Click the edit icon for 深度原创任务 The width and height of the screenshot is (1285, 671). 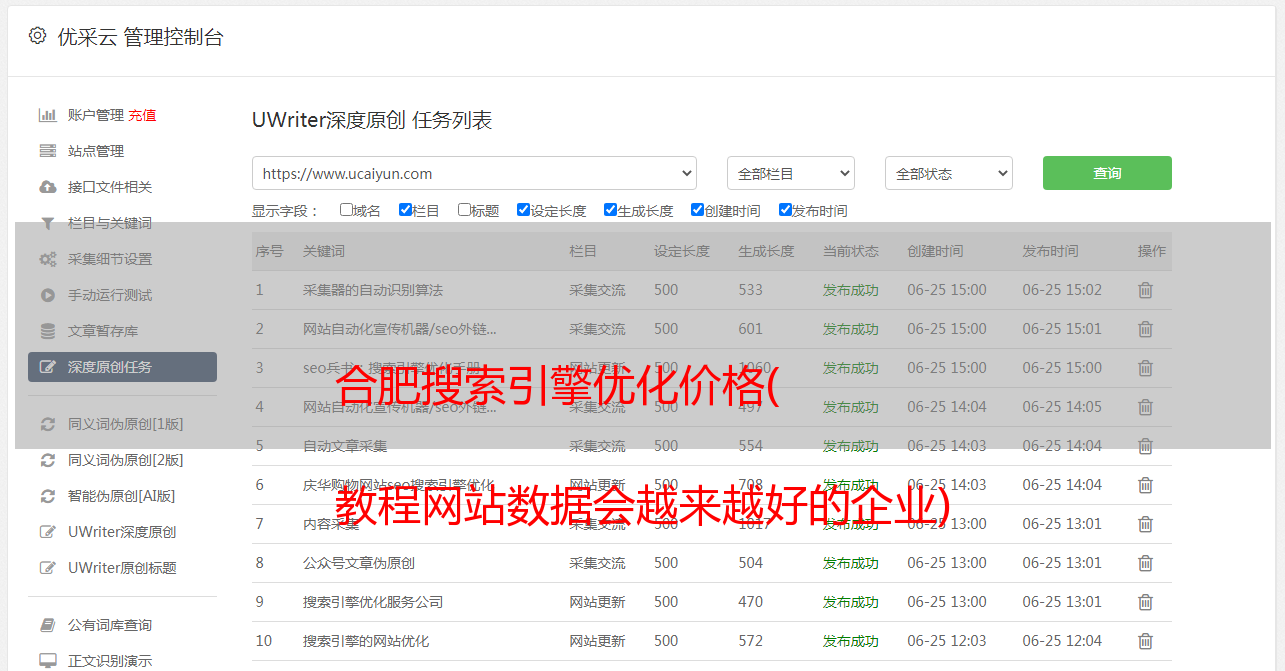pos(47,367)
